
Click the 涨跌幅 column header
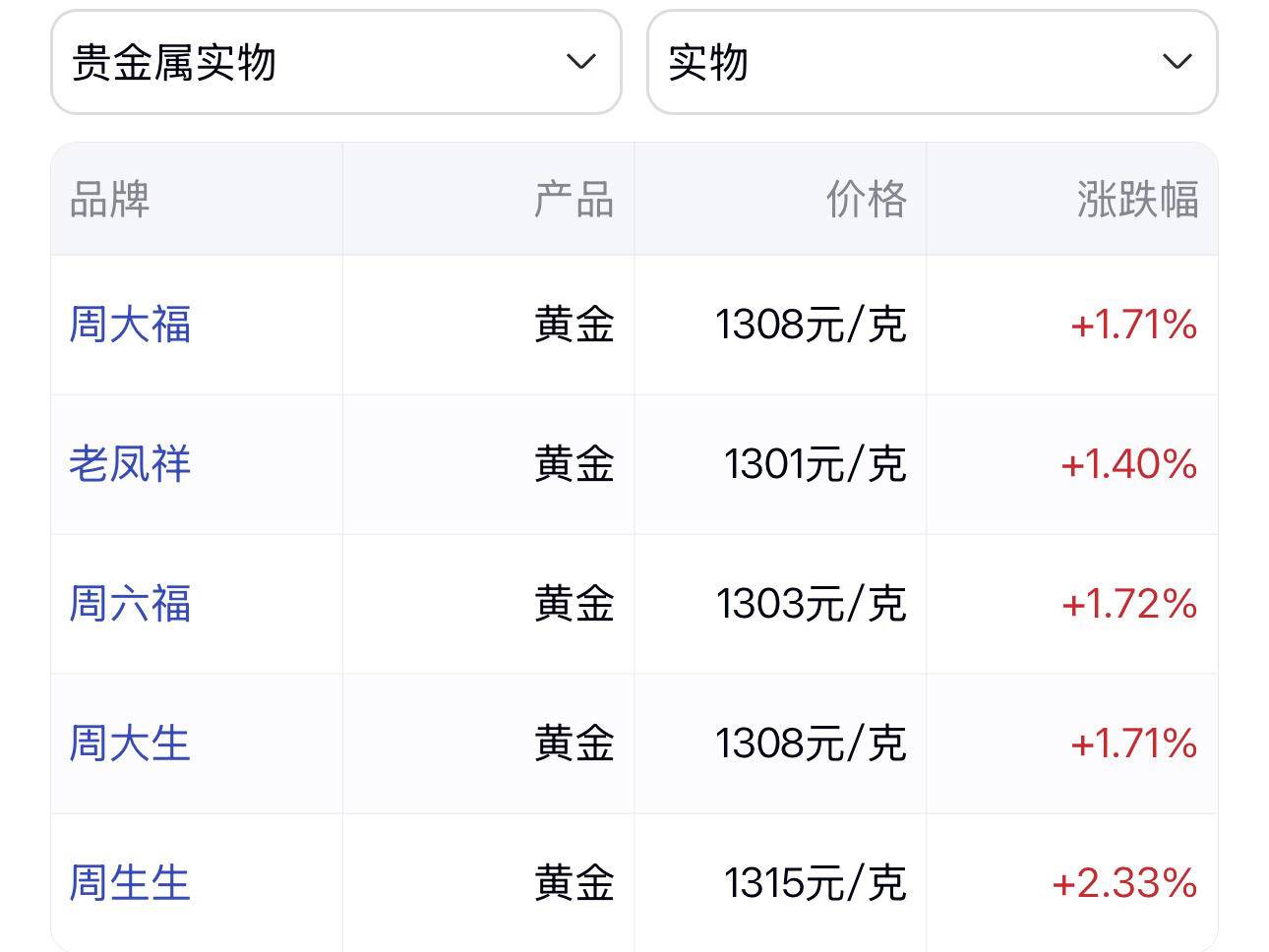click(x=1137, y=200)
